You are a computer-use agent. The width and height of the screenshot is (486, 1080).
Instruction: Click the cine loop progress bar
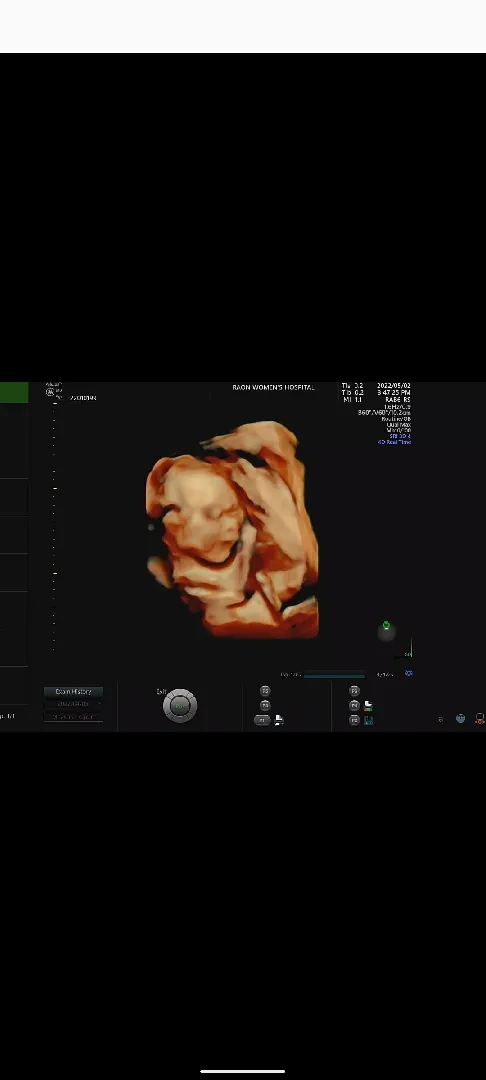point(335,675)
